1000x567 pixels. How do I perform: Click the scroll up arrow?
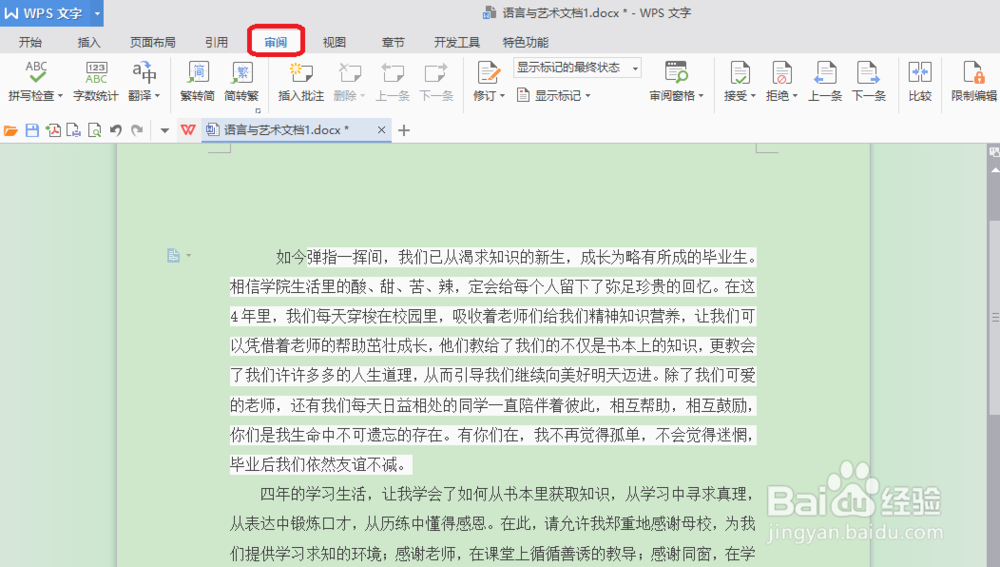point(994,170)
